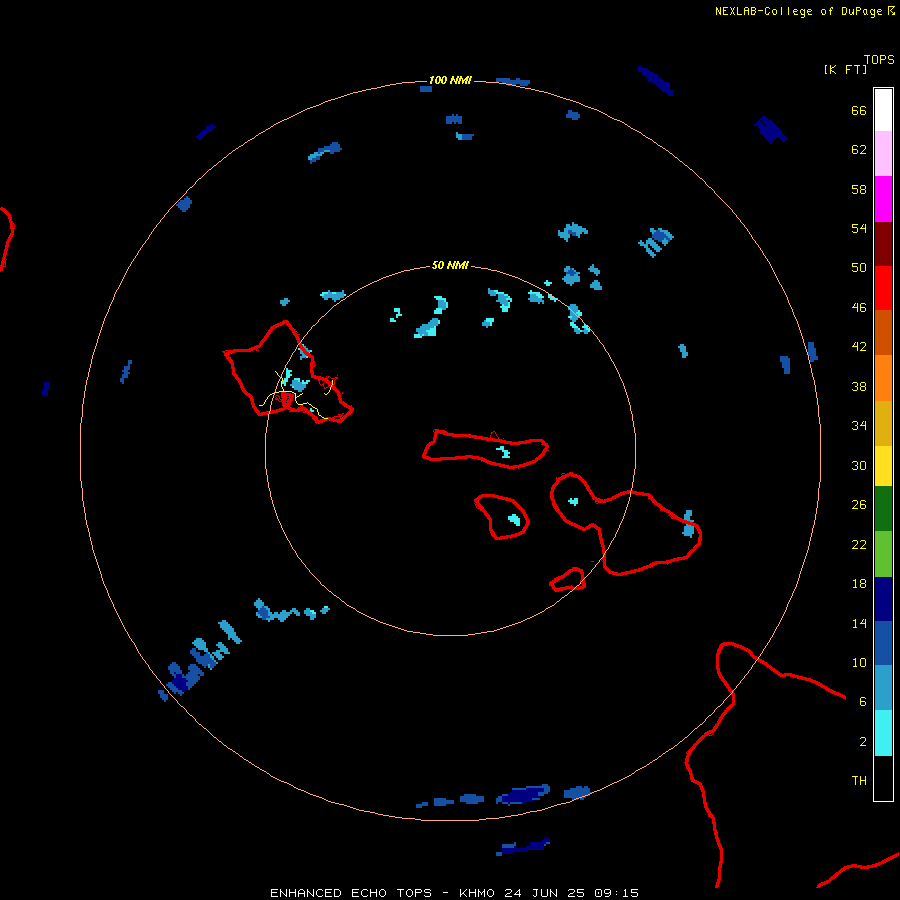
Task: Click the [K FT] units label
Action: [845, 69]
